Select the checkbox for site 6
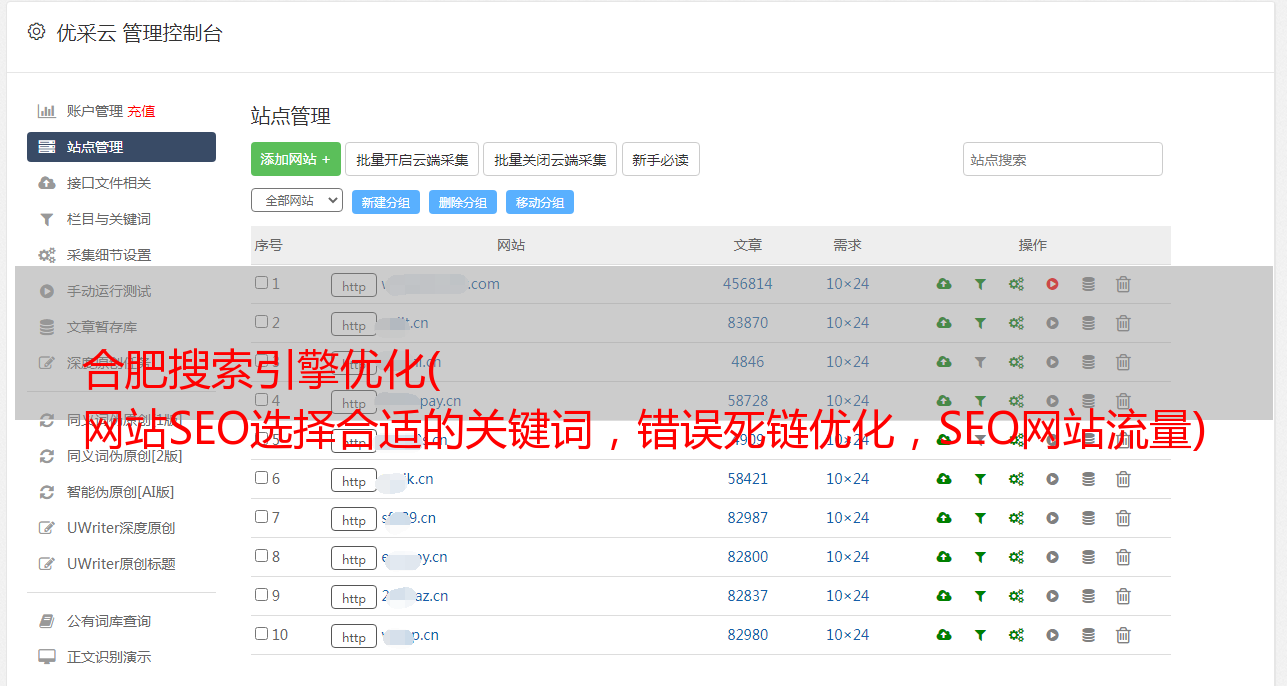Image resolution: width=1287 pixels, height=686 pixels. pos(261,478)
